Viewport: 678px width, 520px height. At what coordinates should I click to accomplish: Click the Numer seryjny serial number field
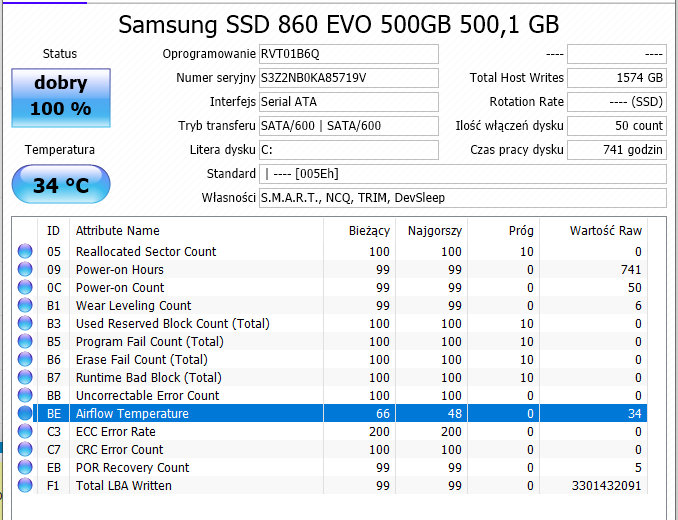coord(347,78)
